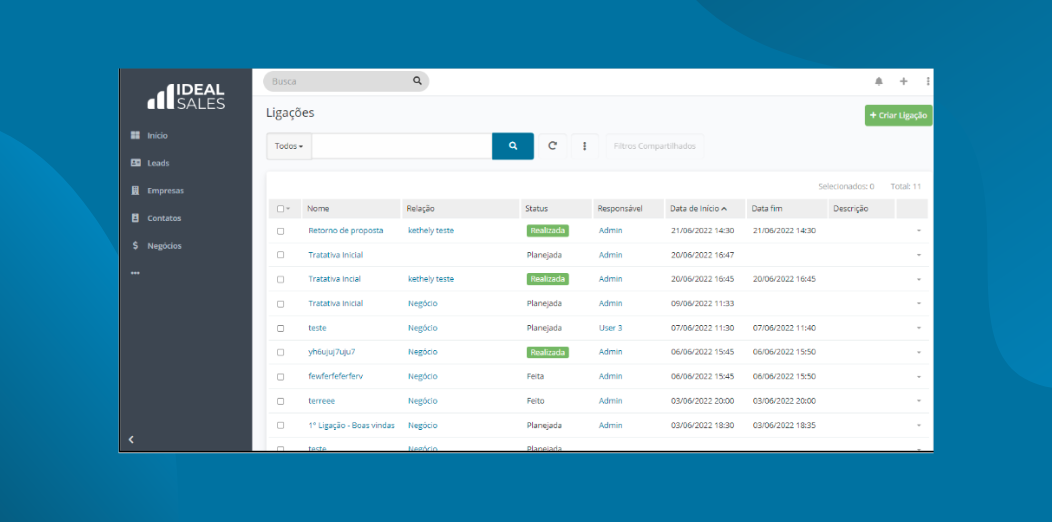This screenshot has width=1052, height=522.
Task: Click the Descrição column header
Action: [851, 209]
